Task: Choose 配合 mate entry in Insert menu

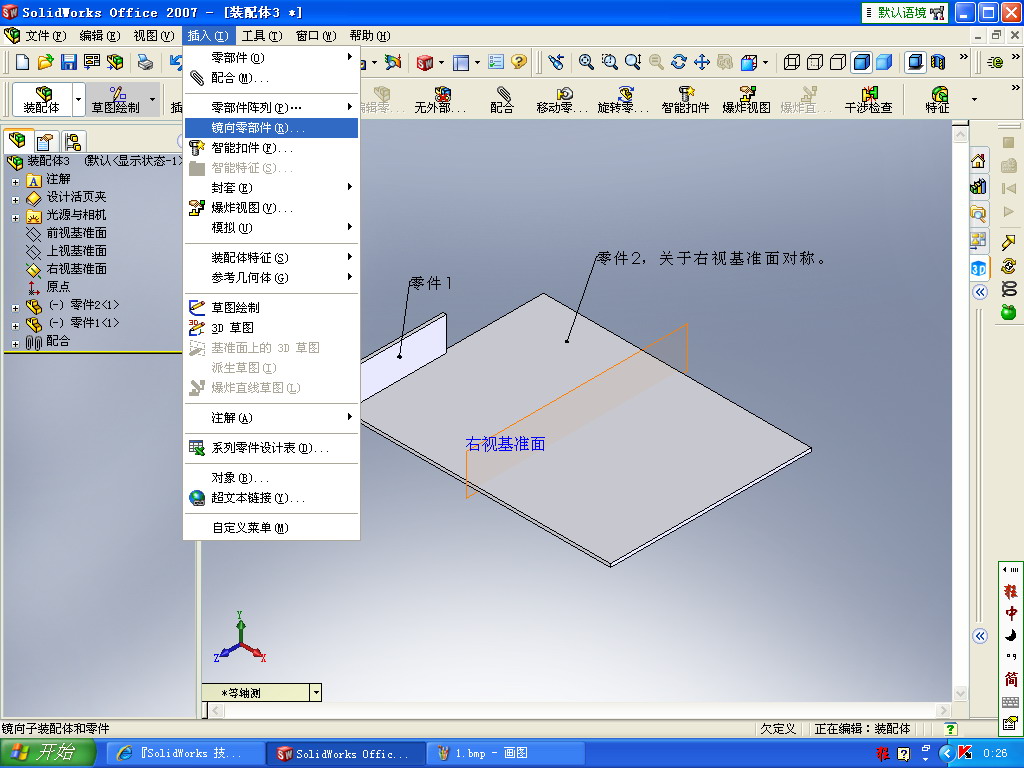Action: click(271, 78)
